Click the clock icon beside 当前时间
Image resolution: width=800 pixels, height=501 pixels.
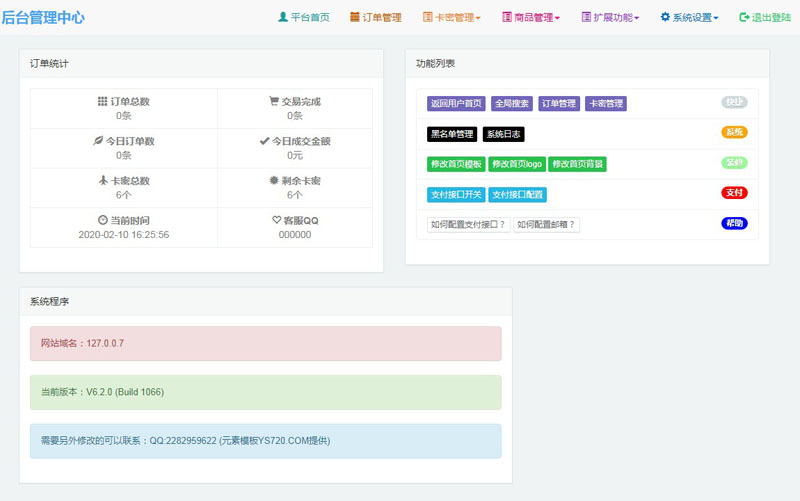[103, 220]
